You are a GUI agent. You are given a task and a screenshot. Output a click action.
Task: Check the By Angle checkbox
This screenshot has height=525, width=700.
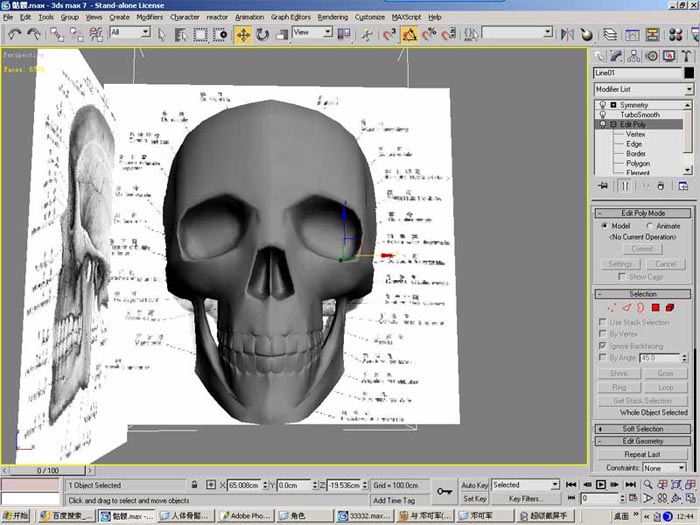click(x=603, y=358)
